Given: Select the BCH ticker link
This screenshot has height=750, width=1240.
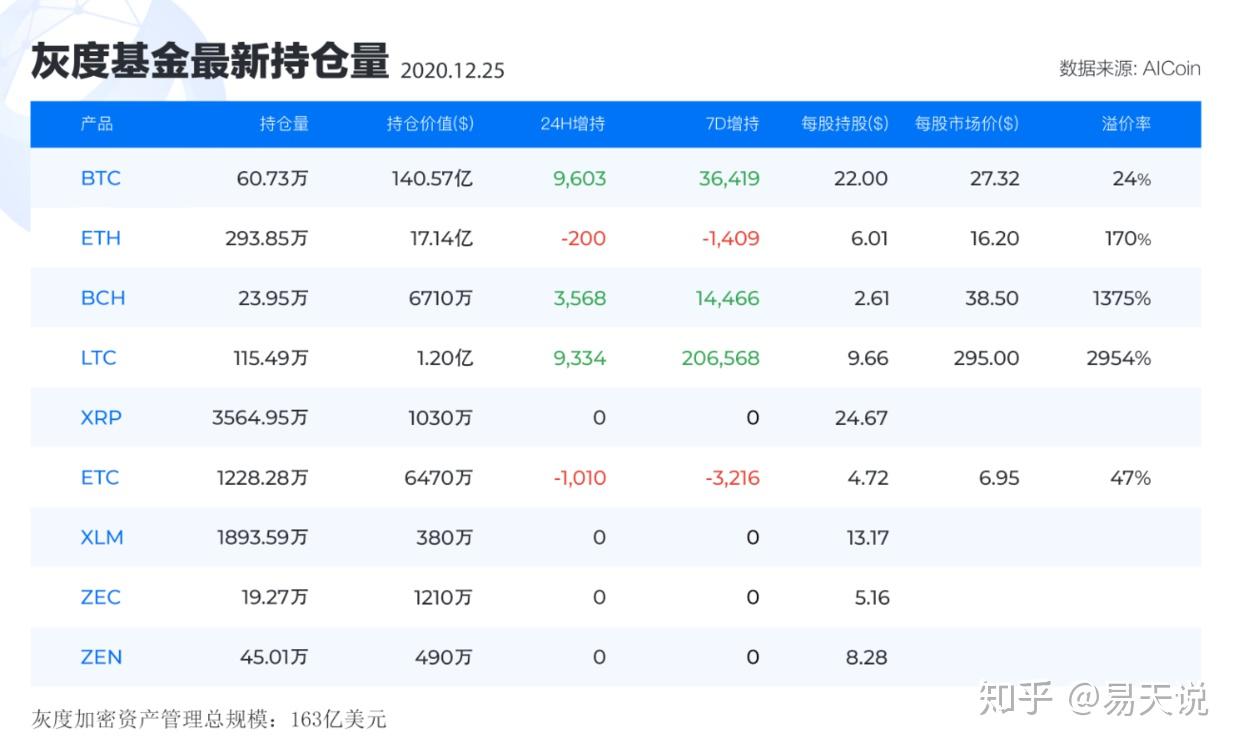Looking at the screenshot, I should pyautogui.click(x=101, y=298).
